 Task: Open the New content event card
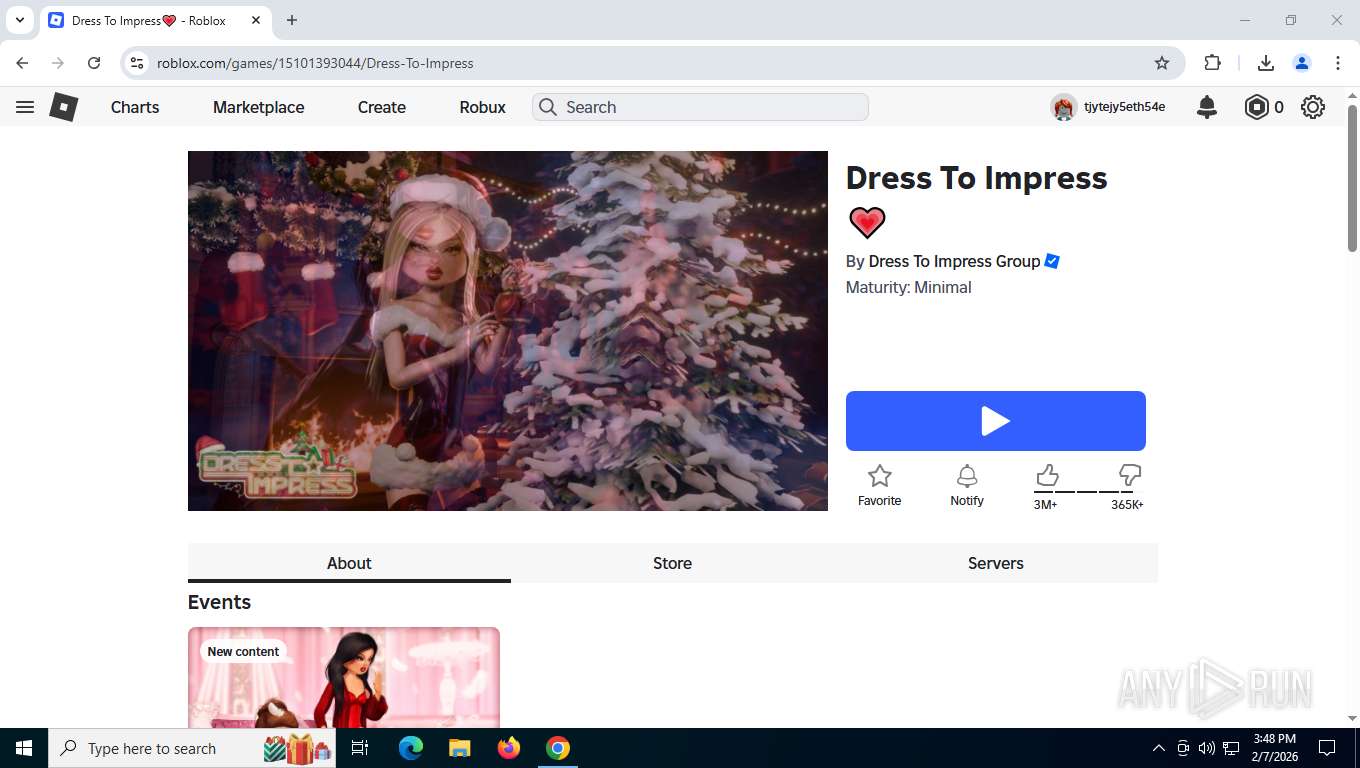pyautogui.click(x=344, y=678)
